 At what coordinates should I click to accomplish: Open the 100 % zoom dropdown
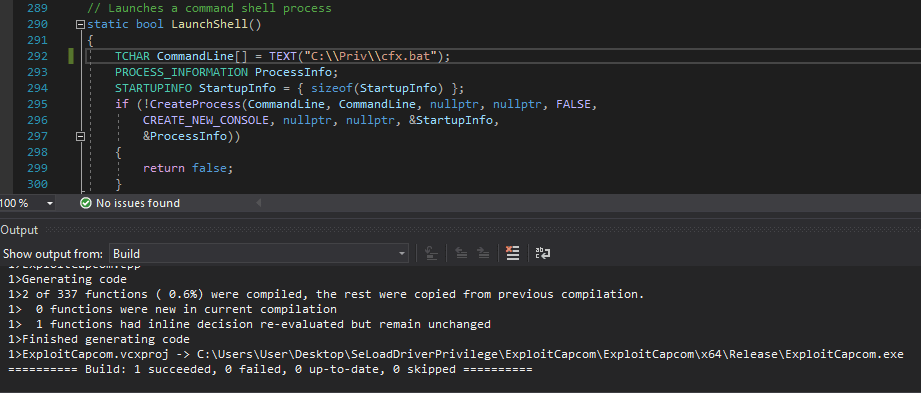[x=49, y=203]
